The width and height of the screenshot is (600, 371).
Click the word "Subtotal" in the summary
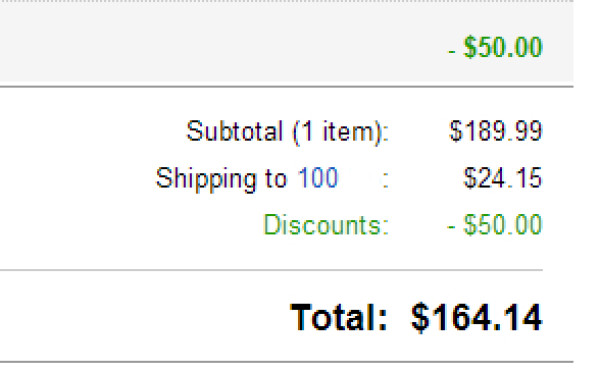[x=234, y=131]
